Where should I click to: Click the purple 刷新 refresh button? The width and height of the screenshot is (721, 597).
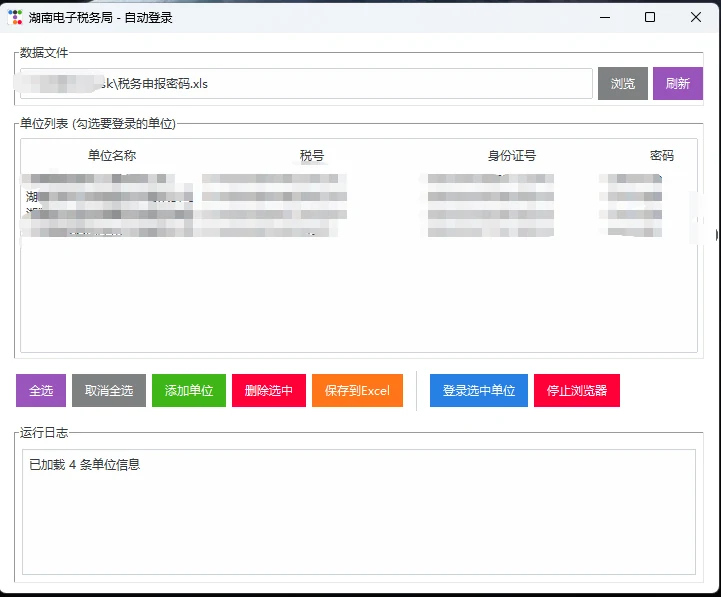coord(678,83)
